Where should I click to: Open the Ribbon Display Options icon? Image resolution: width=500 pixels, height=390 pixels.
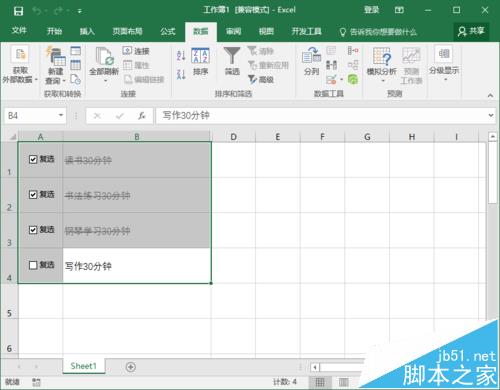tap(399, 10)
